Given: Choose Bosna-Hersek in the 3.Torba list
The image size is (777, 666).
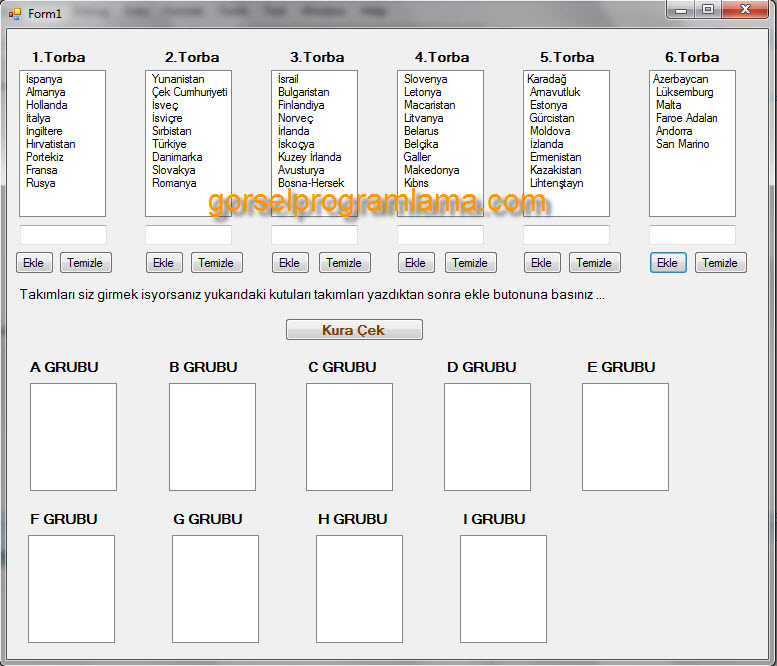Looking at the screenshot, I should pyautogui.click(x=311, y=183).
